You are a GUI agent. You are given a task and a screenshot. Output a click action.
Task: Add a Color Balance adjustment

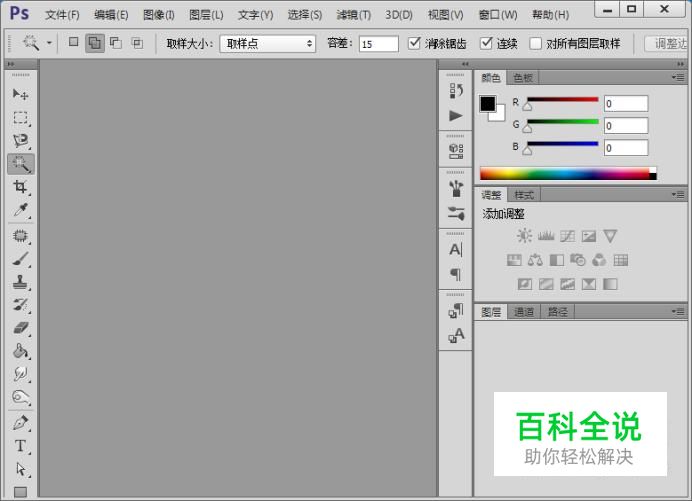coord(535,260)
